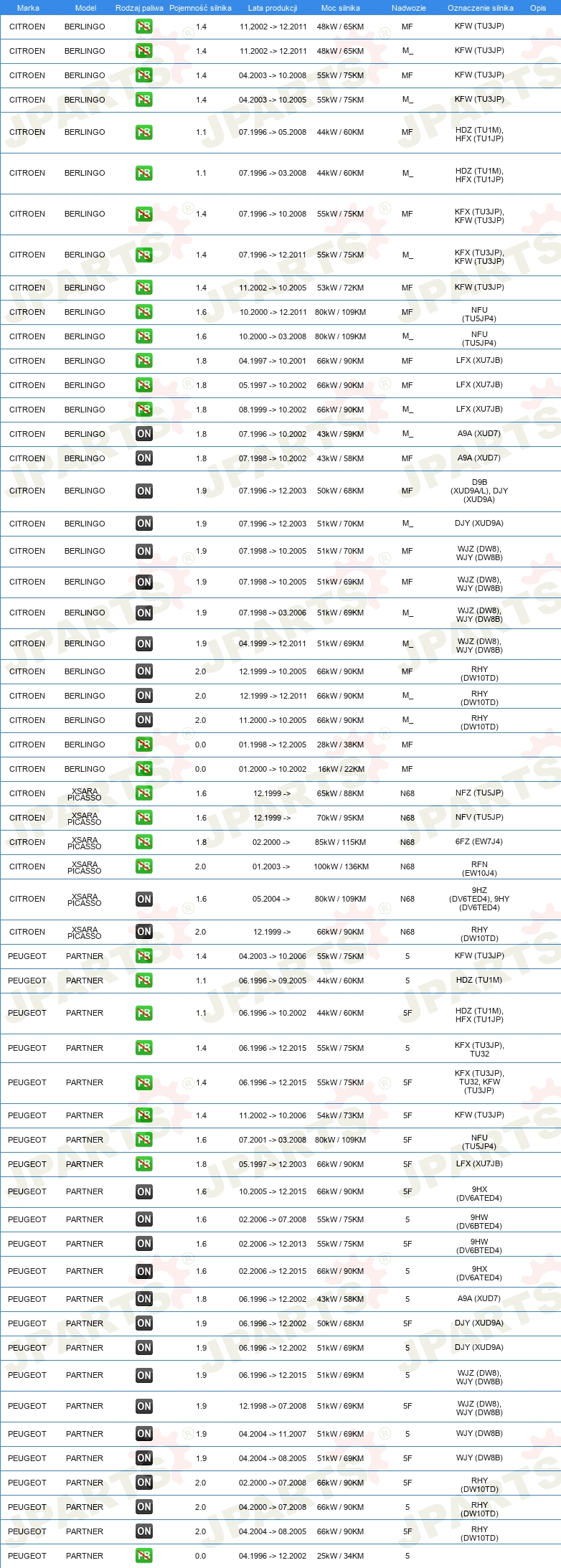
Task: Click the petrol icon in the 16kW/22KM Berlingo row
Action: click(x=144, y=769)
